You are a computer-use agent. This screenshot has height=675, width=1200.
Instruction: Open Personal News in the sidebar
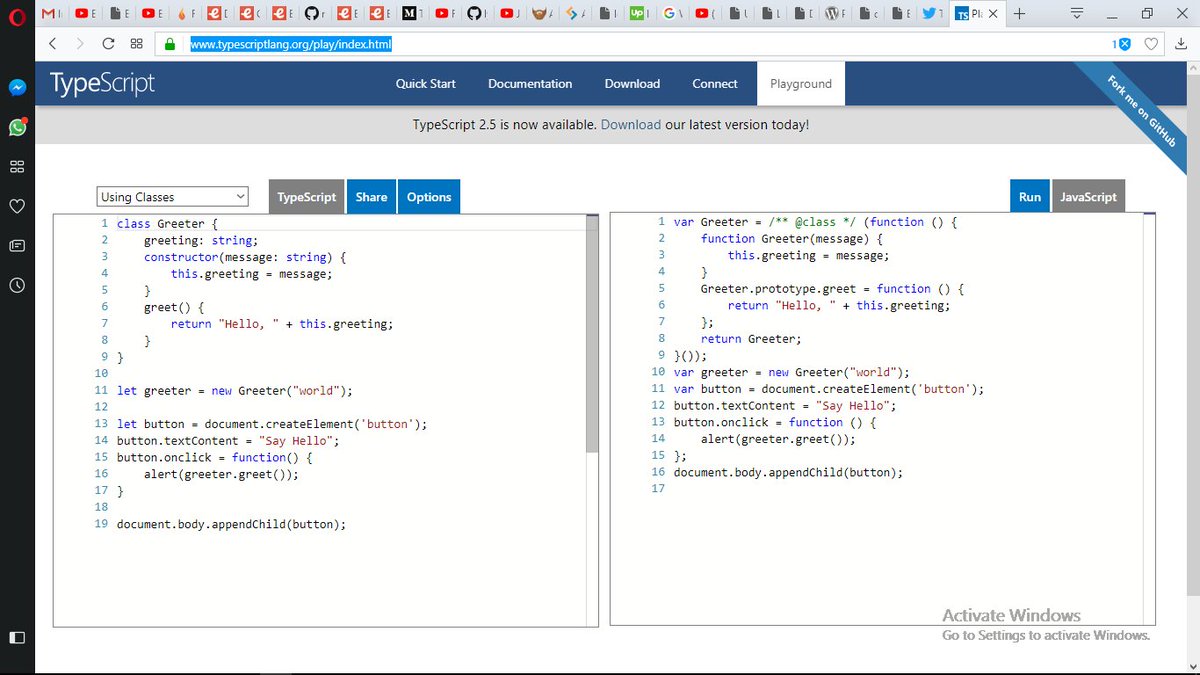17,245
